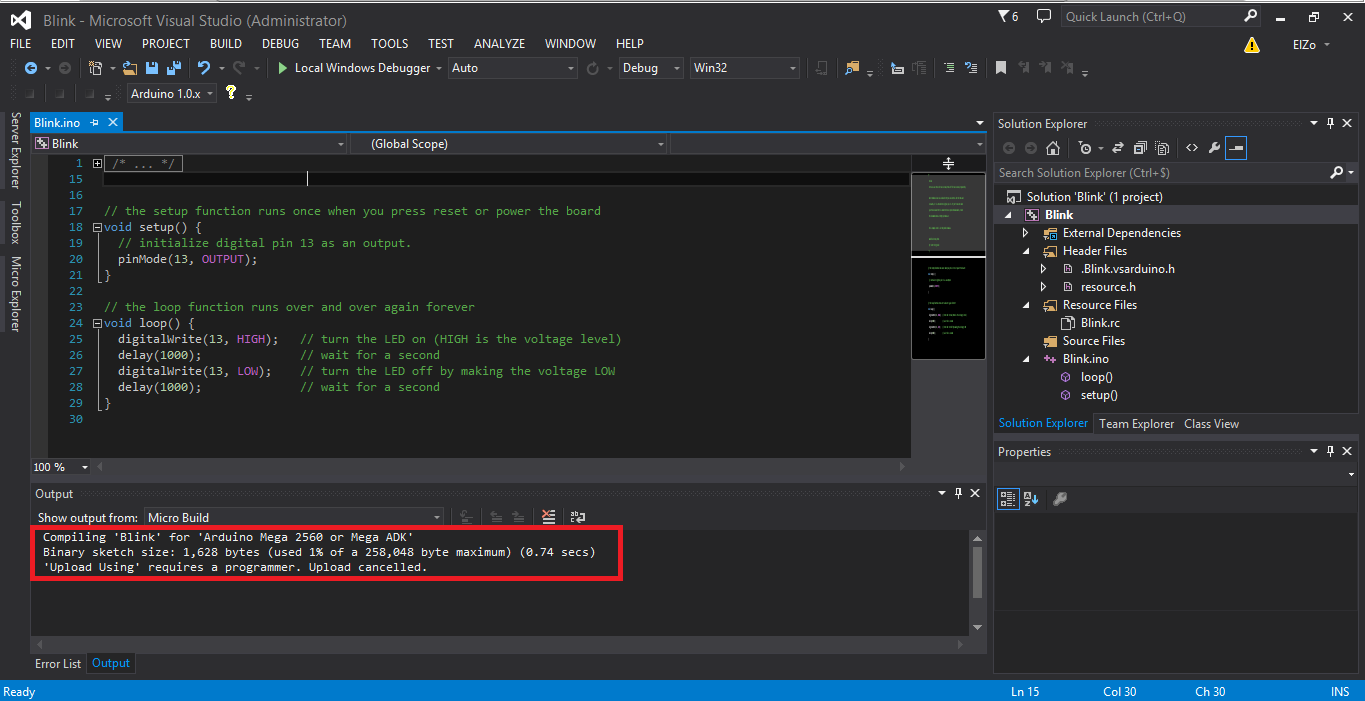Toggle auto-hide pin on Solution Explorer
This screenshot has width=1365, height=701.
tap(1331, 123)
